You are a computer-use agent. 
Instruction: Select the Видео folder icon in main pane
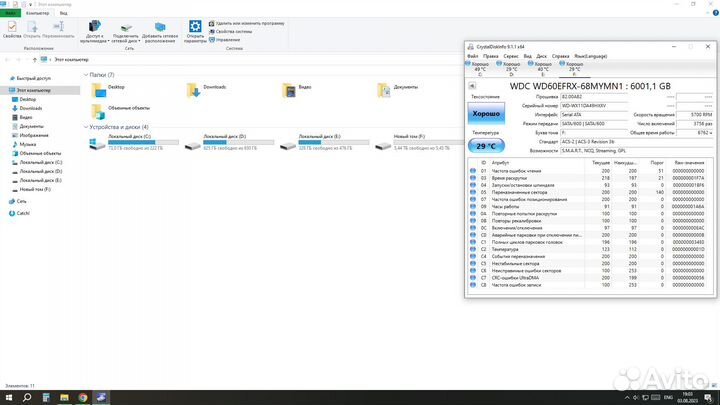pos(289,90)
